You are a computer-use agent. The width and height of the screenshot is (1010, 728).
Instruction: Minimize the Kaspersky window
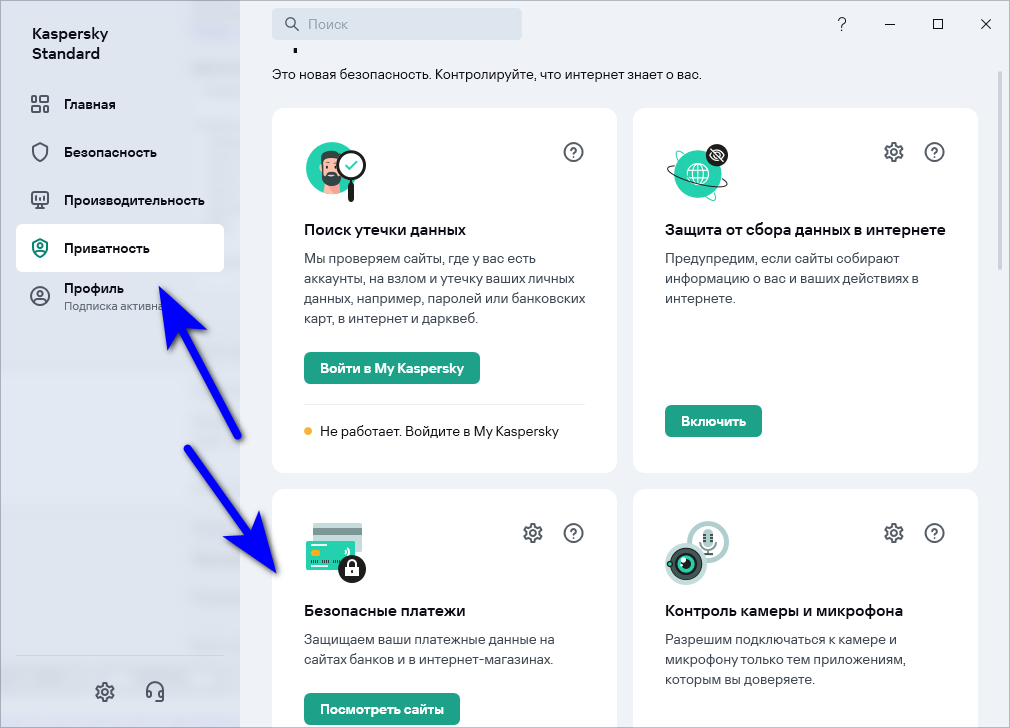(x=890, y=24)
